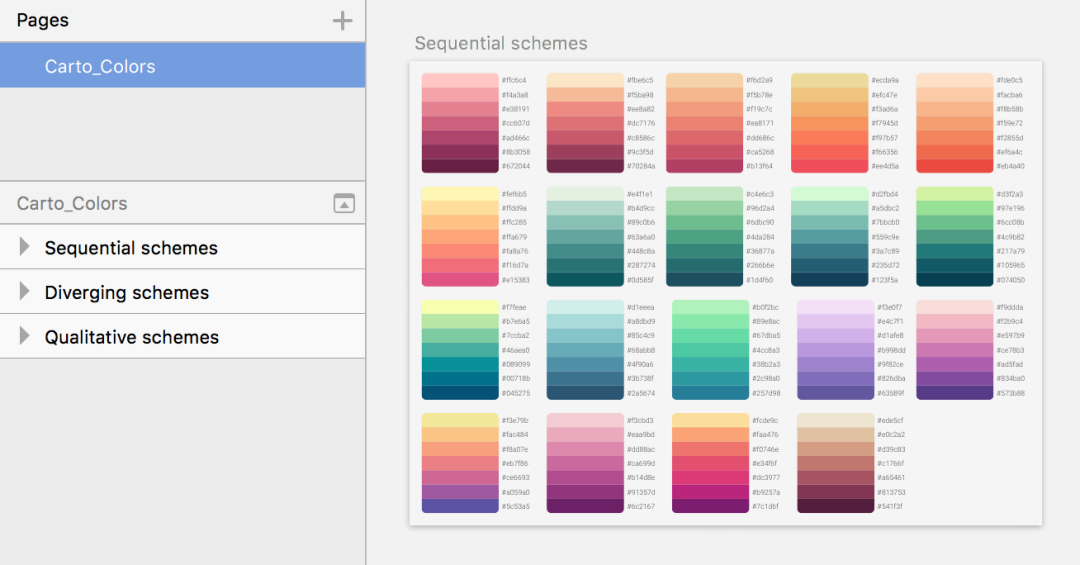Click the Sequential schemes artboard title on canvas
The width and height of the screenshot is (1080, 565).
coord(501,43)
